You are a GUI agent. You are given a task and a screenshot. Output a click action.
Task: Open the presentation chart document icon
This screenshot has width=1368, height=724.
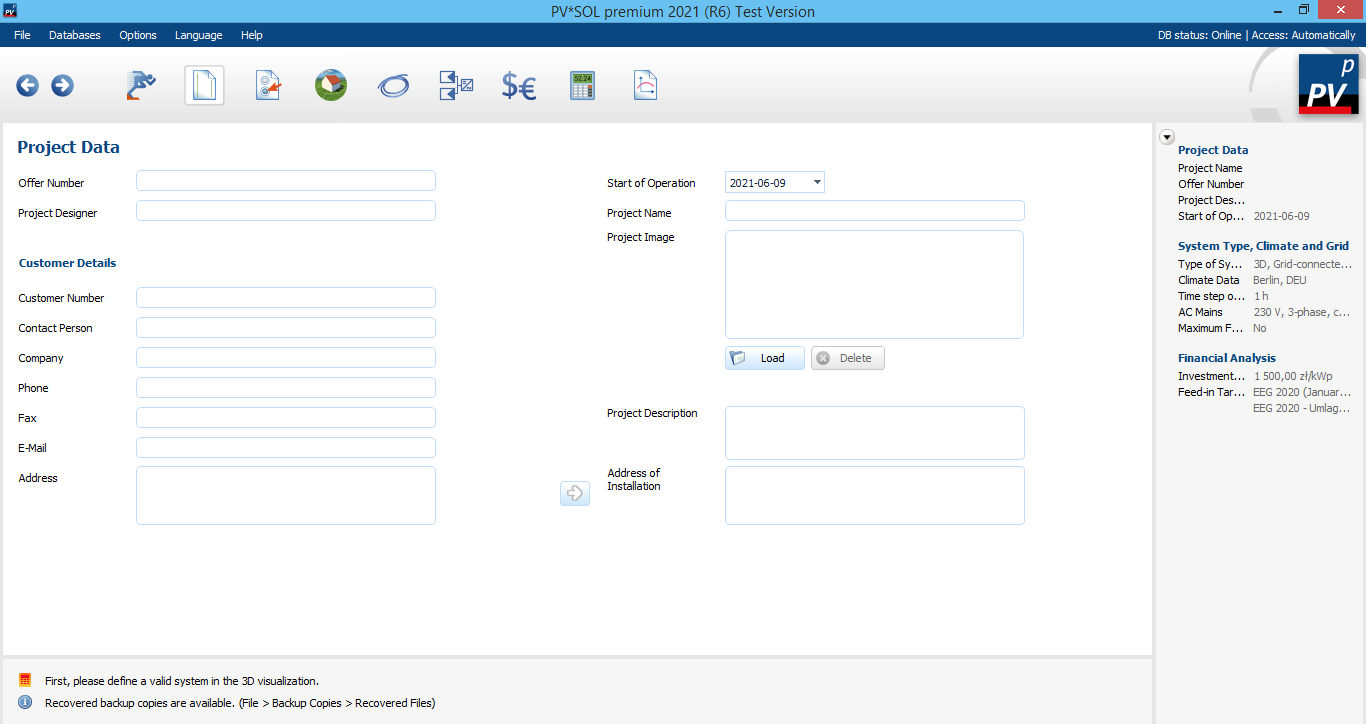645,86
